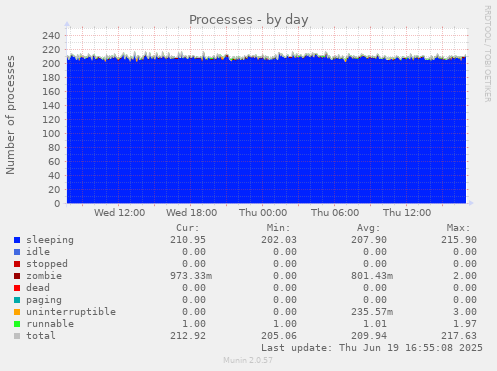This screenshot has width=497, height=371.
Task: Click zombie current value 973.33m
Action: tap(191, 276)
